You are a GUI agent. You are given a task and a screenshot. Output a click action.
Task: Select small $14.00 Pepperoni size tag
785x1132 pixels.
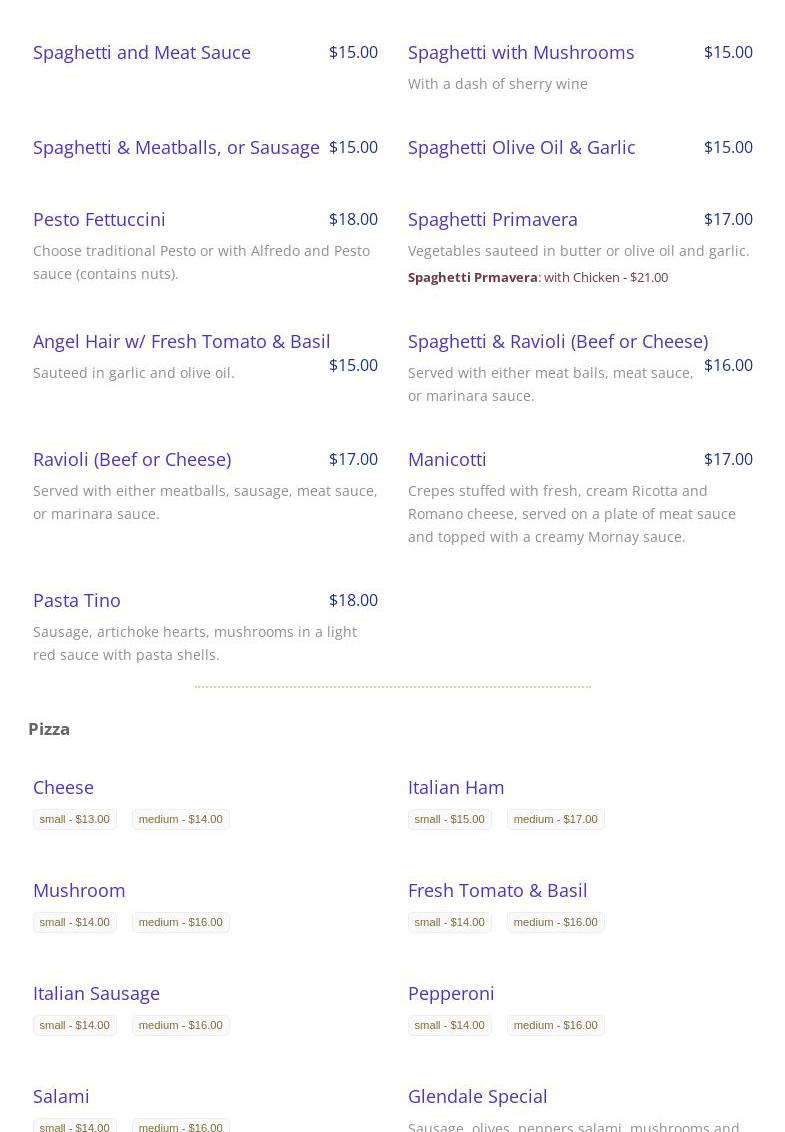[x=450, y=1025]
